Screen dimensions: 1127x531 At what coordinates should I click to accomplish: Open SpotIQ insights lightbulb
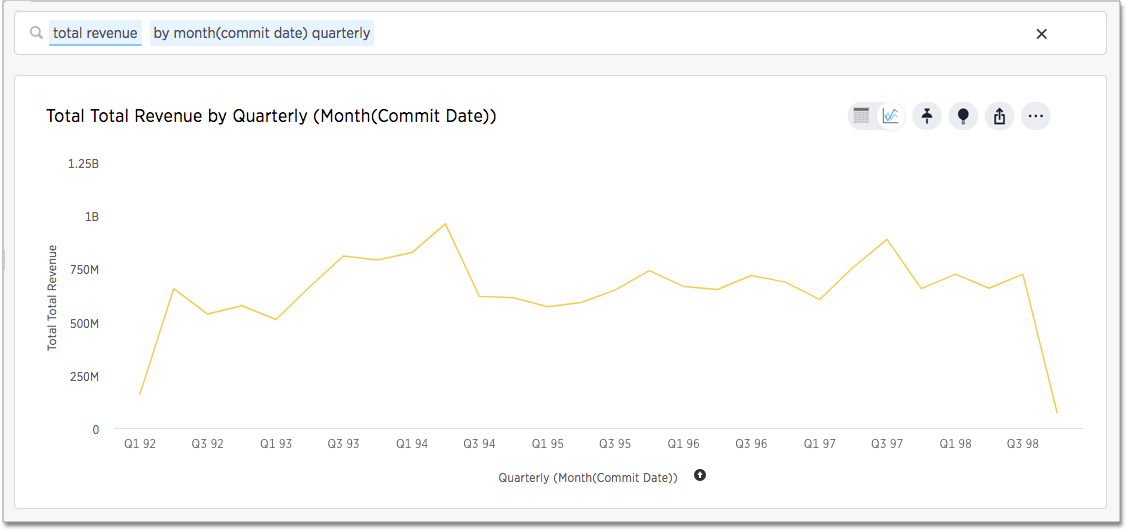(x=963, y=116)
